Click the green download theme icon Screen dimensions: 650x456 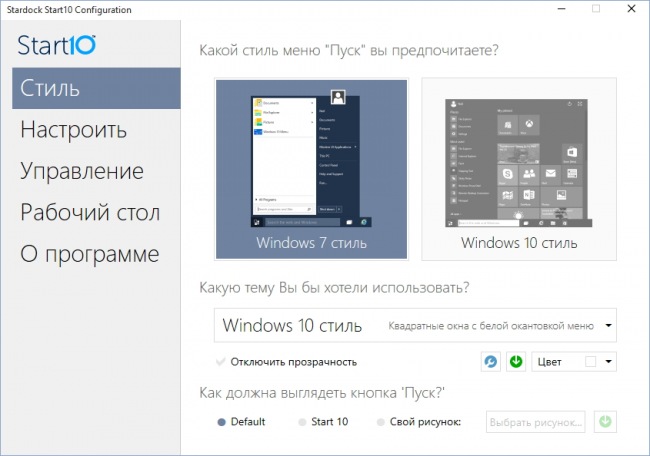pos(516,362)
